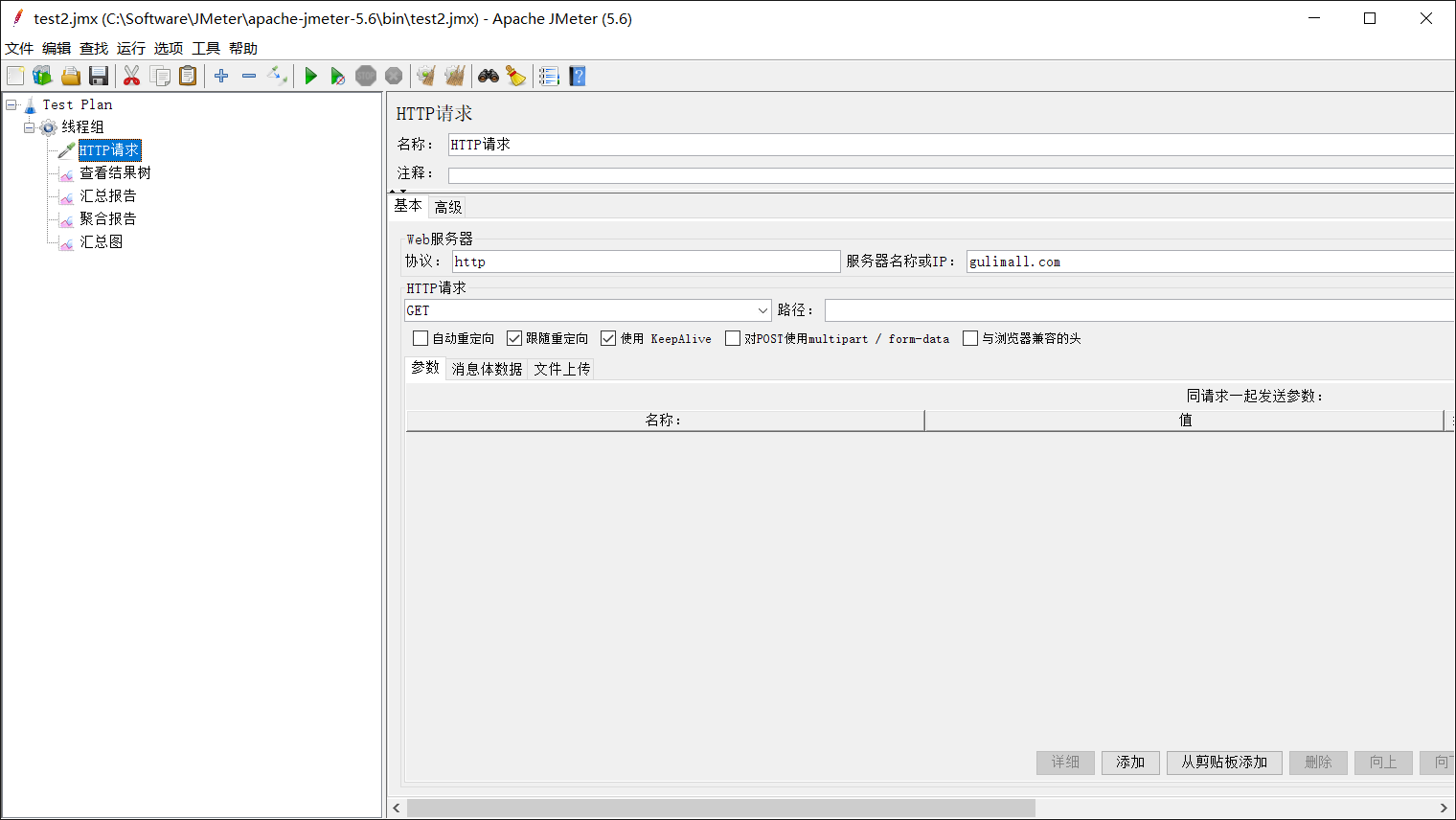The width and height of the screenshot is (1456, 820).
Task: Click the green Start test run icon
Action: 310,77
